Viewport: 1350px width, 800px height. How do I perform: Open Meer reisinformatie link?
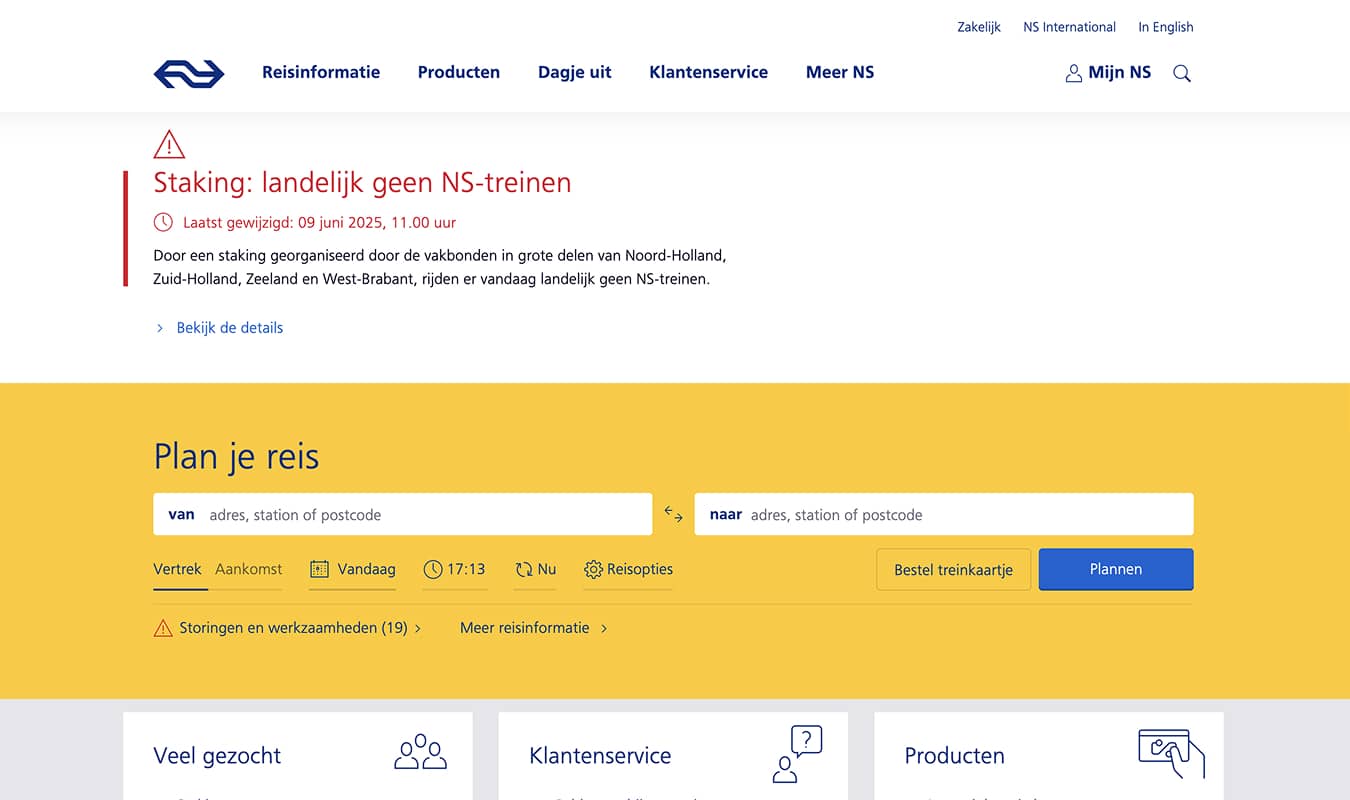pos(525,628)
